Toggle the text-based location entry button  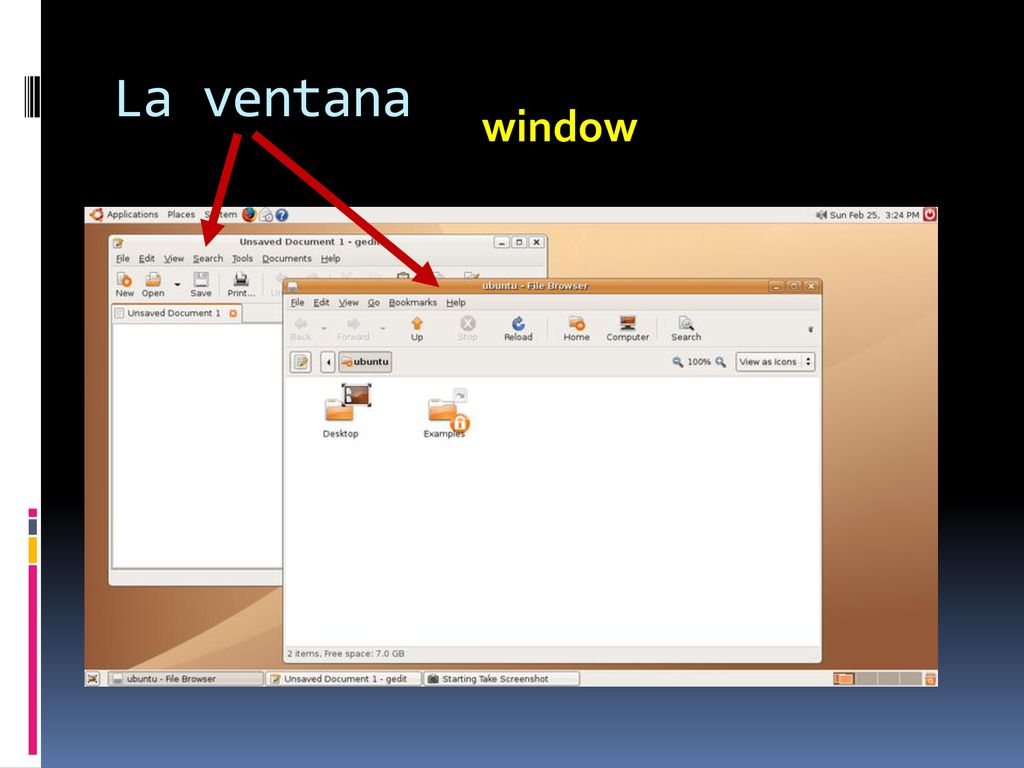pos(300,362)
